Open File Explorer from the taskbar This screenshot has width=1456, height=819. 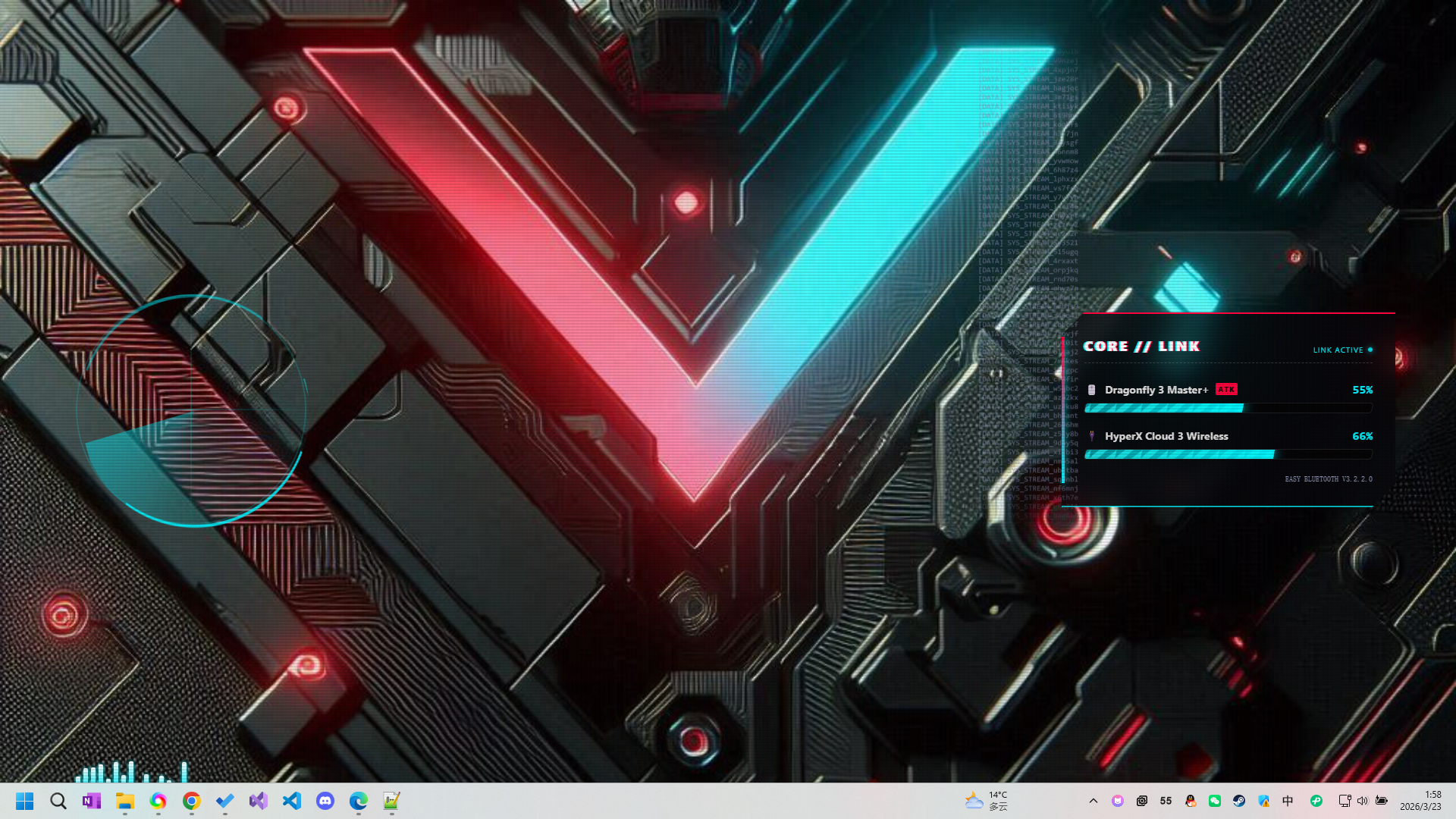tap(125, 801)
